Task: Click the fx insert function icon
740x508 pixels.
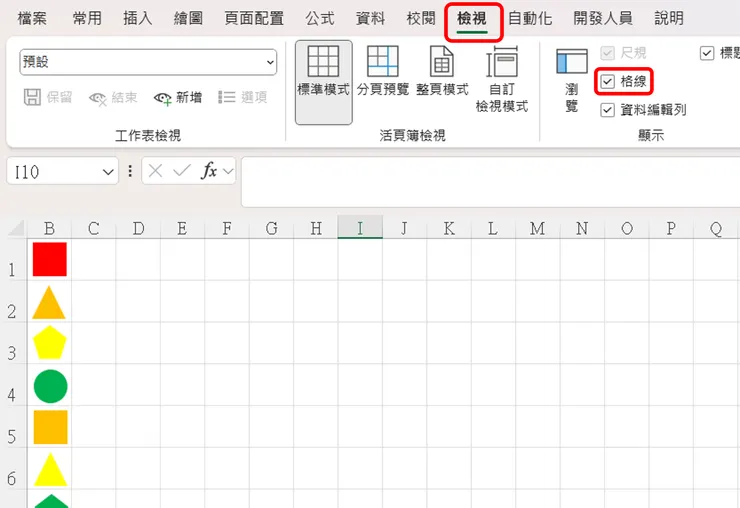Action: (209, 170)
